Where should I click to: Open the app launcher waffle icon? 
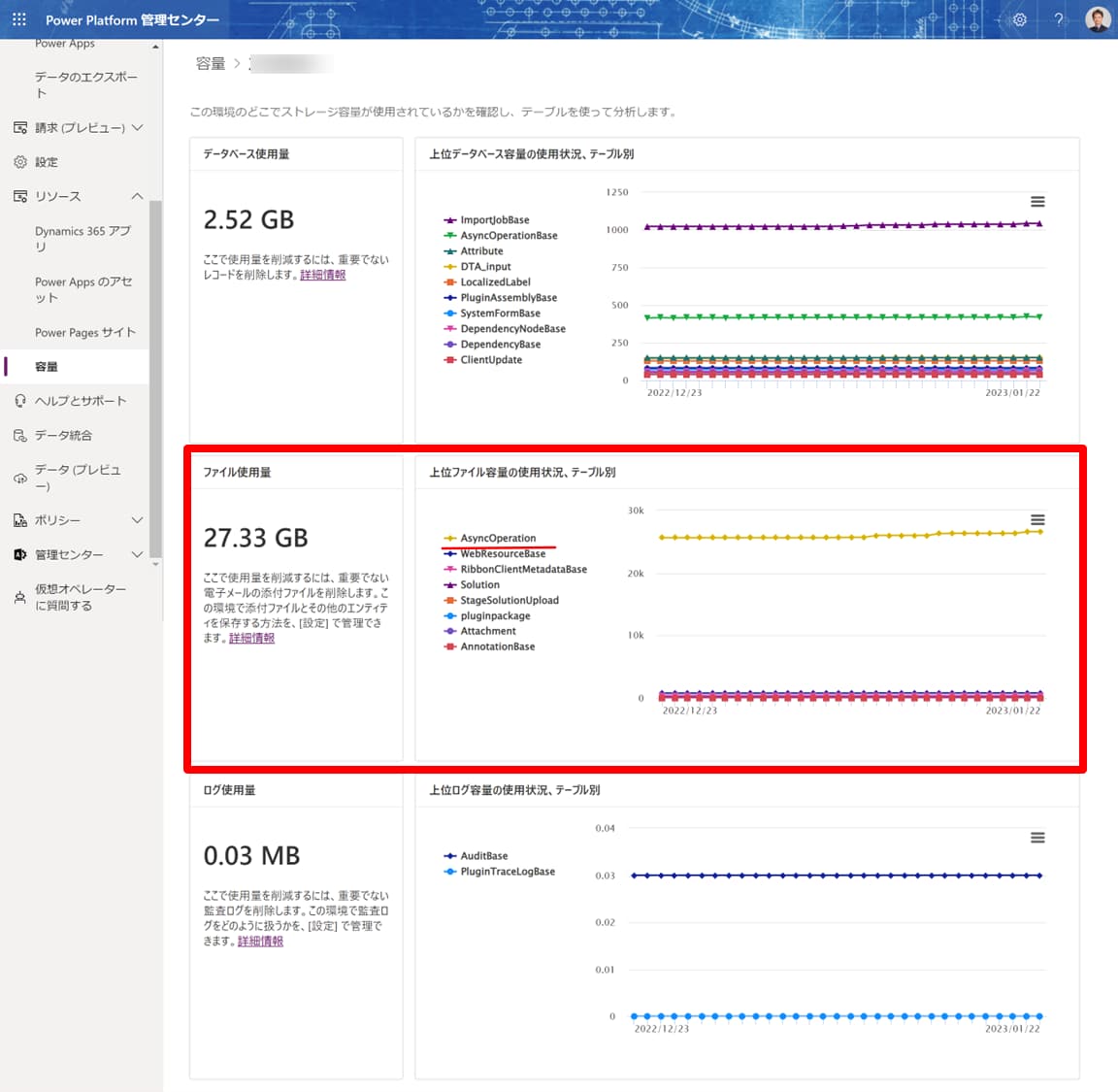(19, 19)
